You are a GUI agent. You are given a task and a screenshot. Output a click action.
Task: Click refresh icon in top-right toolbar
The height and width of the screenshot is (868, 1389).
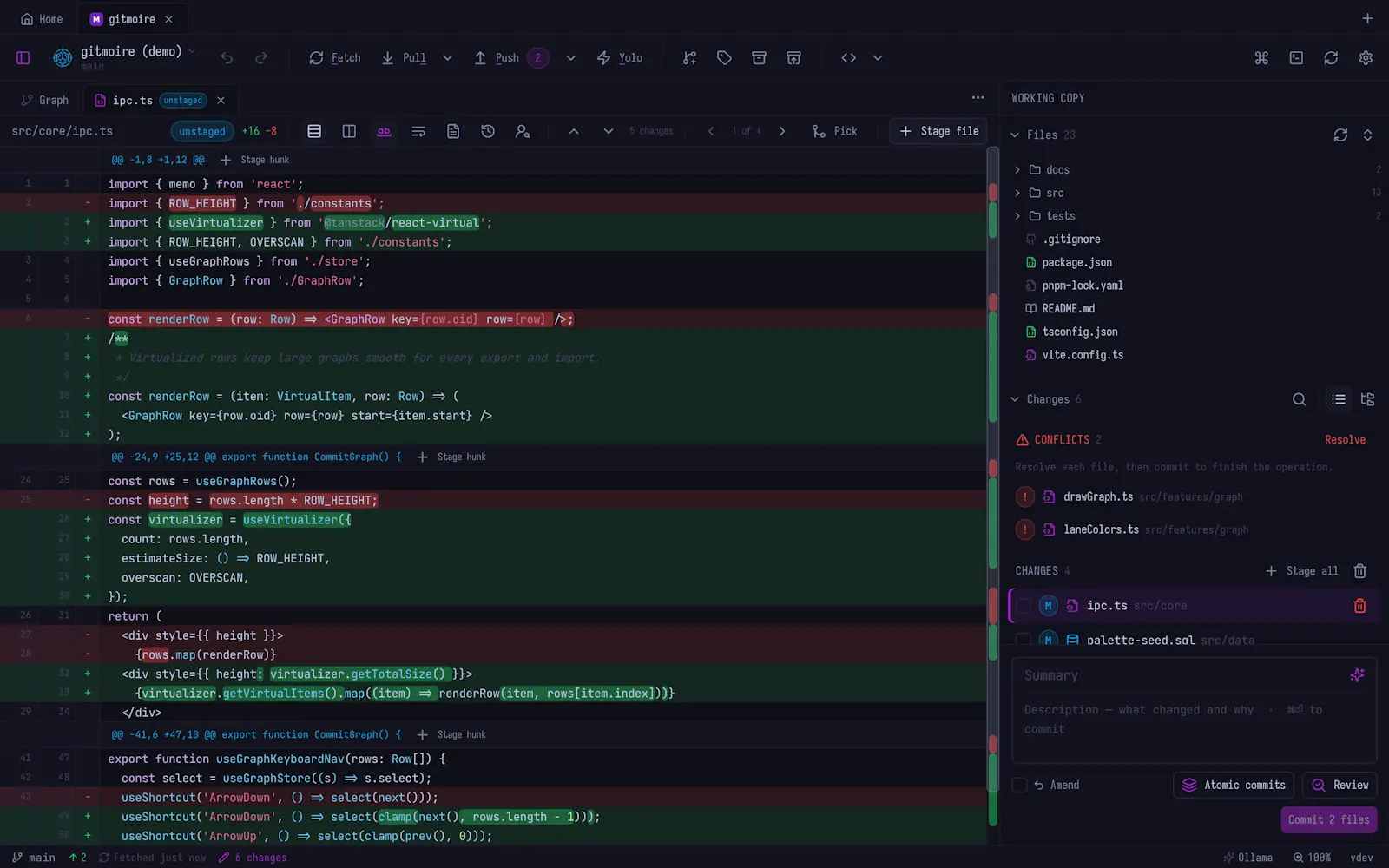click(1331, 58)
